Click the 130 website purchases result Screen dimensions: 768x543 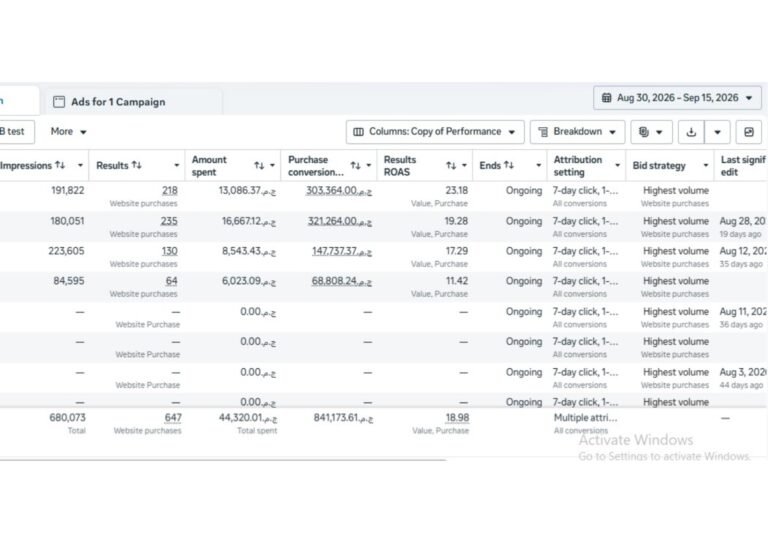[x=169, y=251]
